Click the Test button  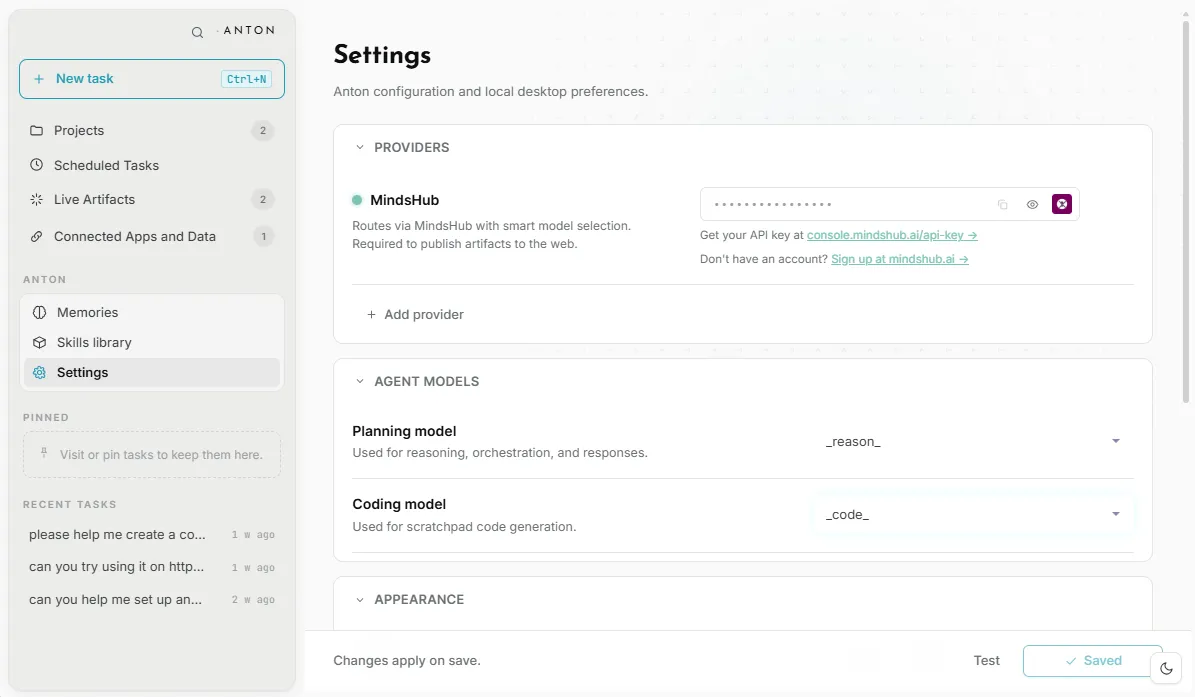click(986, 660)
